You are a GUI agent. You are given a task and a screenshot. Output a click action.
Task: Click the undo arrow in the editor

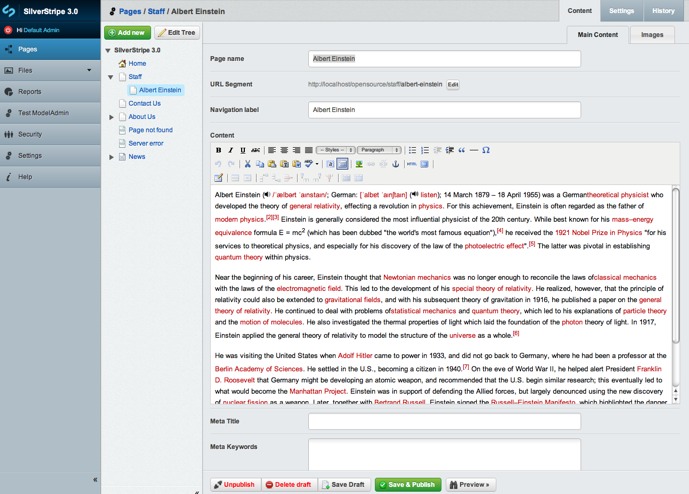click(x=219, y=164)
